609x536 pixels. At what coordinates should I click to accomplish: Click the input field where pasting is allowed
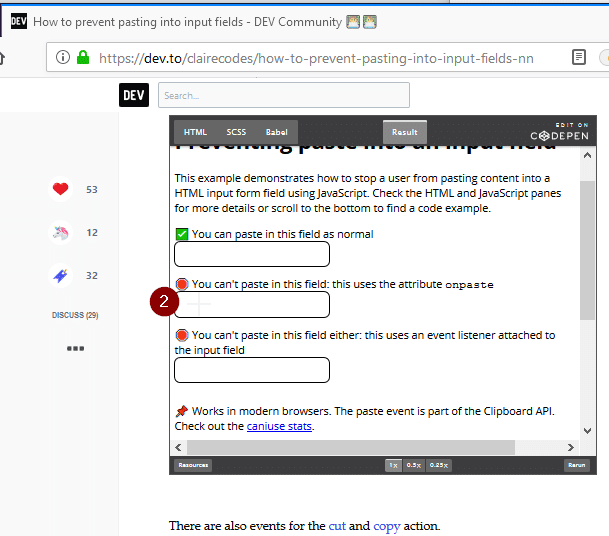(252, 254)
